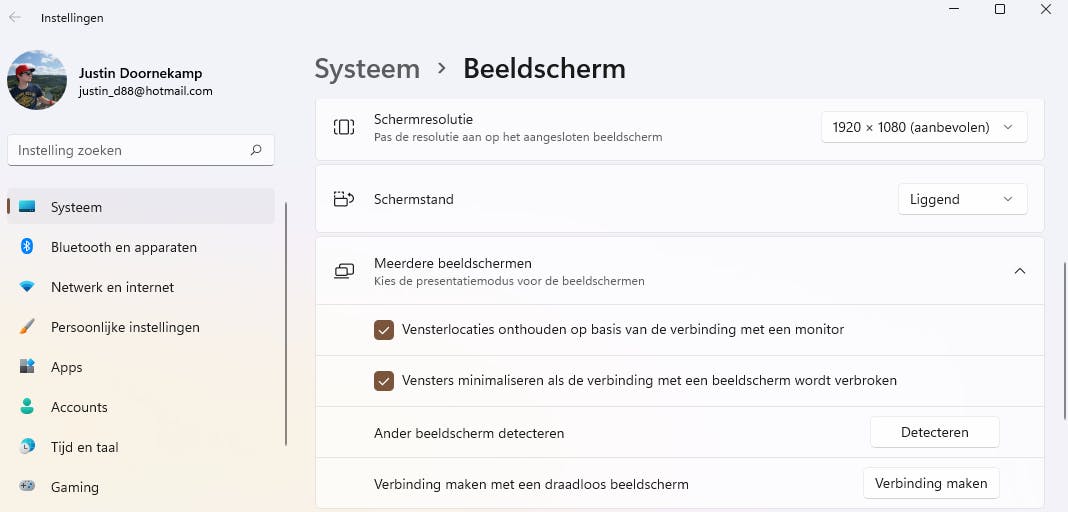1068x512 pixels.
Task: Click the Verbinding maken button
Action: (930, 483)
